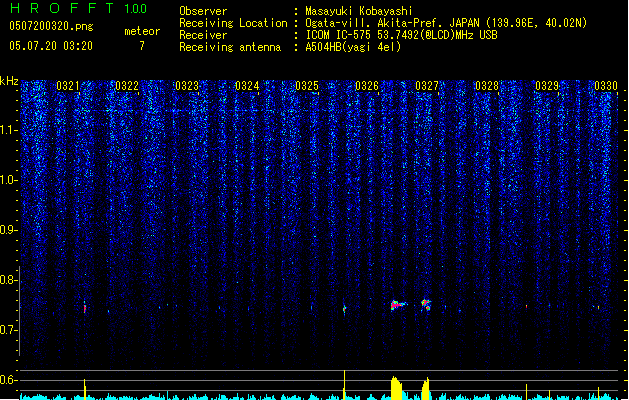Viewport: 629px width, 400px height.
Task: Click the 0326 time marker
Action: click(367, 86)
